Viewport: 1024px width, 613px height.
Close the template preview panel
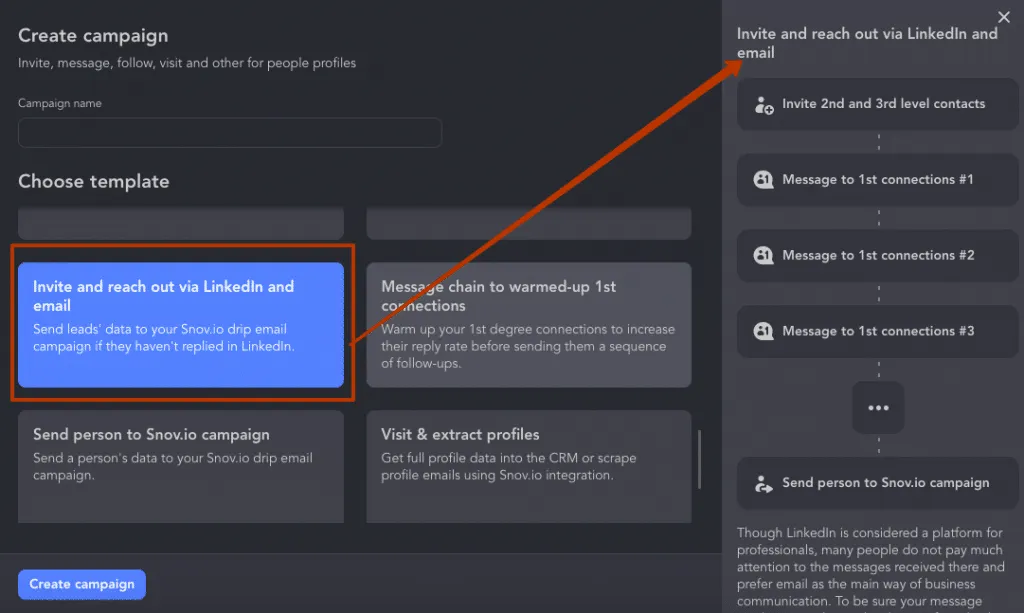tap(1004, 17)
